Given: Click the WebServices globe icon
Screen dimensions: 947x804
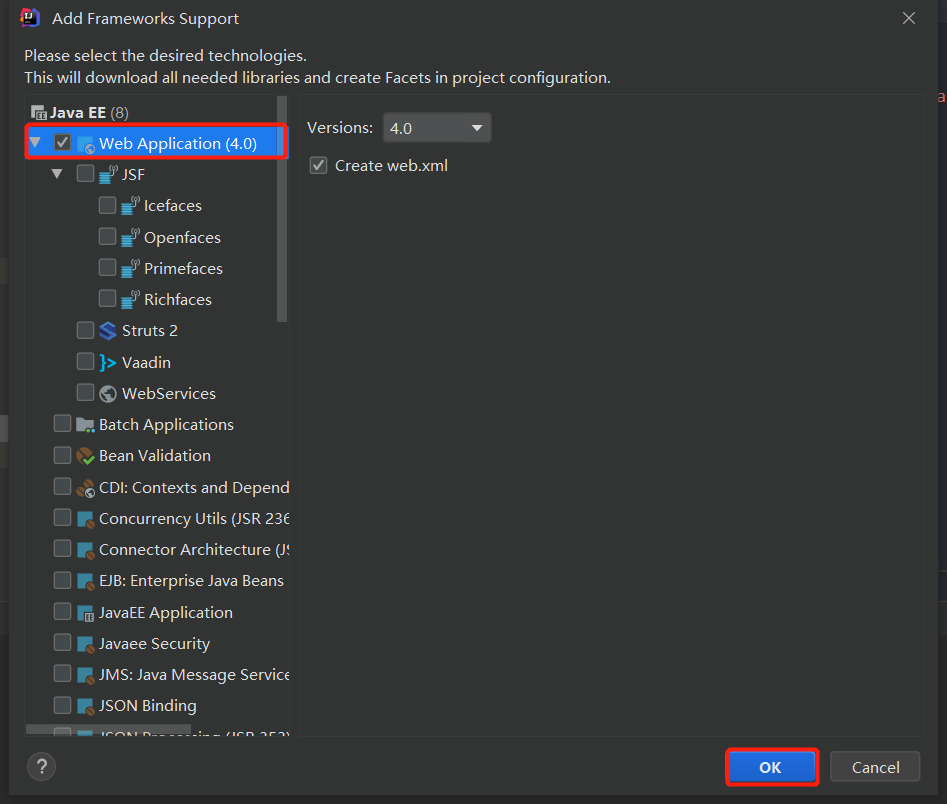Looking at the screenshot, I should point(109,393).
